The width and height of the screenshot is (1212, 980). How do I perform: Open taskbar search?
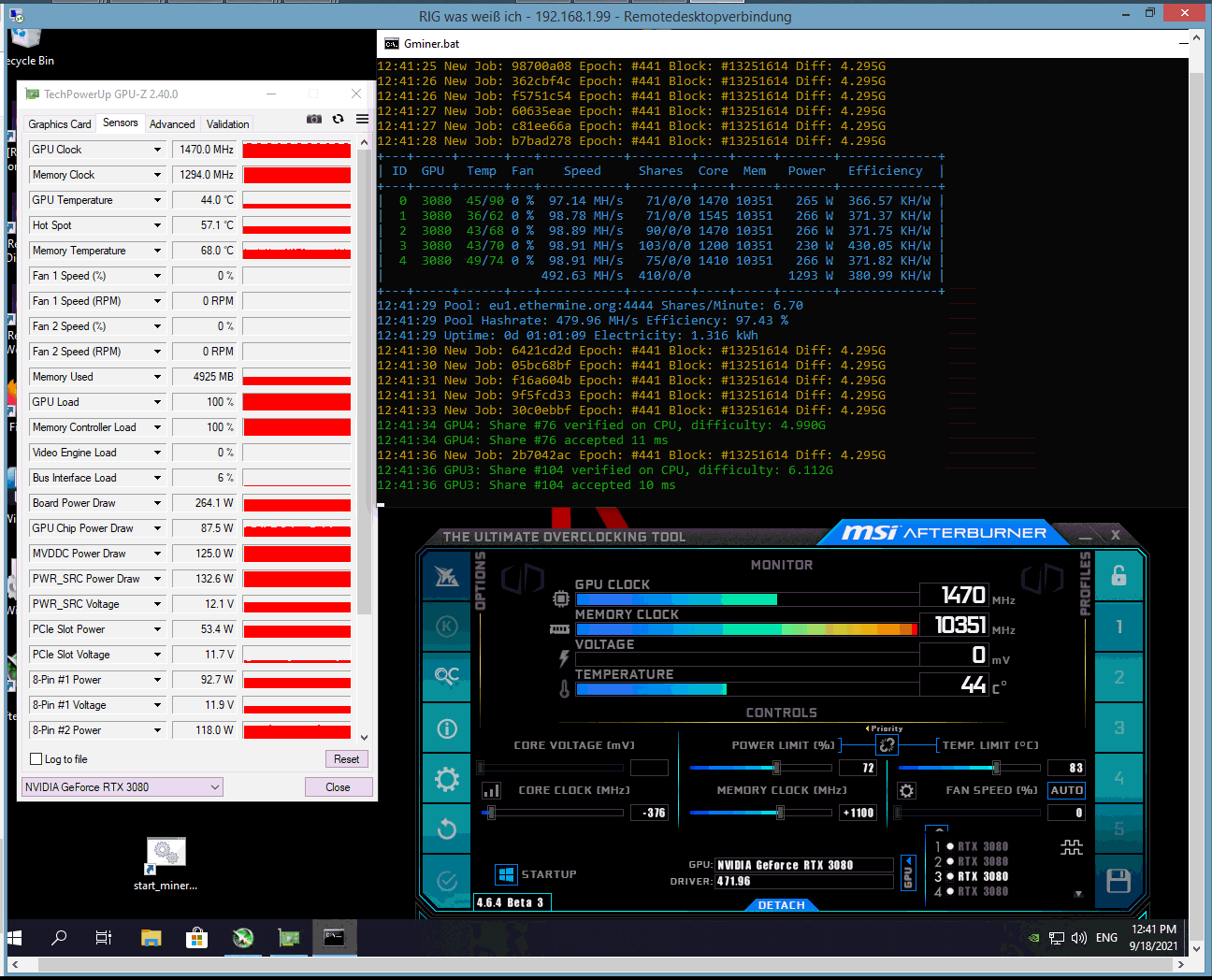(59, 937)
